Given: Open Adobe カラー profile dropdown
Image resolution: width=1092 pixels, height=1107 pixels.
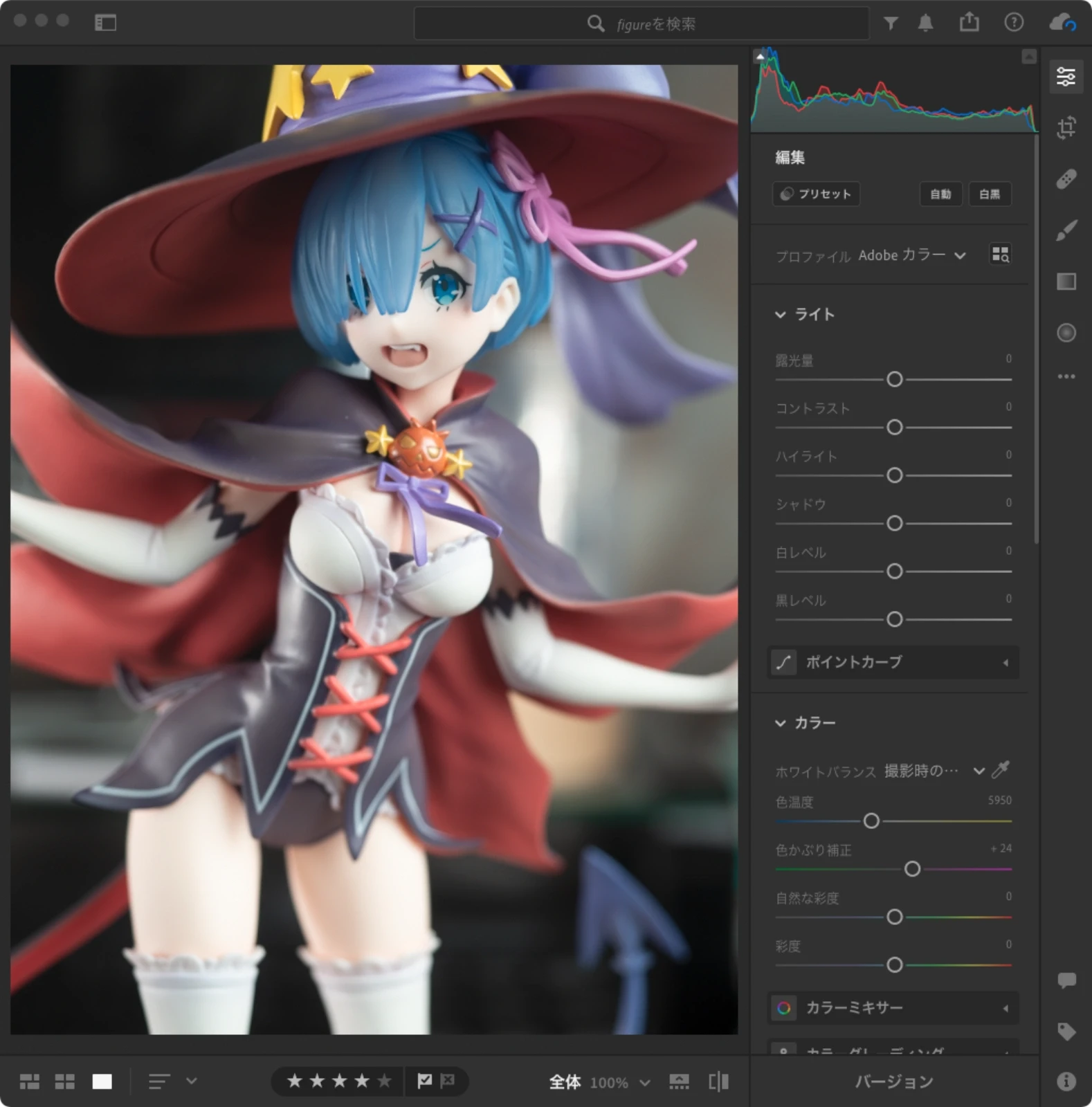Looking at the screenshot, I should tap(912, 255).
